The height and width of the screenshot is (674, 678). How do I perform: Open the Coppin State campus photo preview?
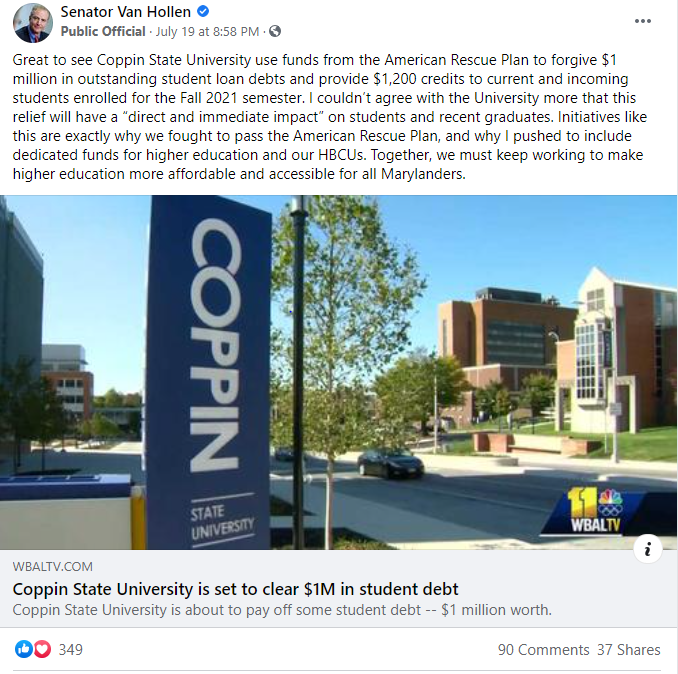pyautogui.click(x=339, y=372)
